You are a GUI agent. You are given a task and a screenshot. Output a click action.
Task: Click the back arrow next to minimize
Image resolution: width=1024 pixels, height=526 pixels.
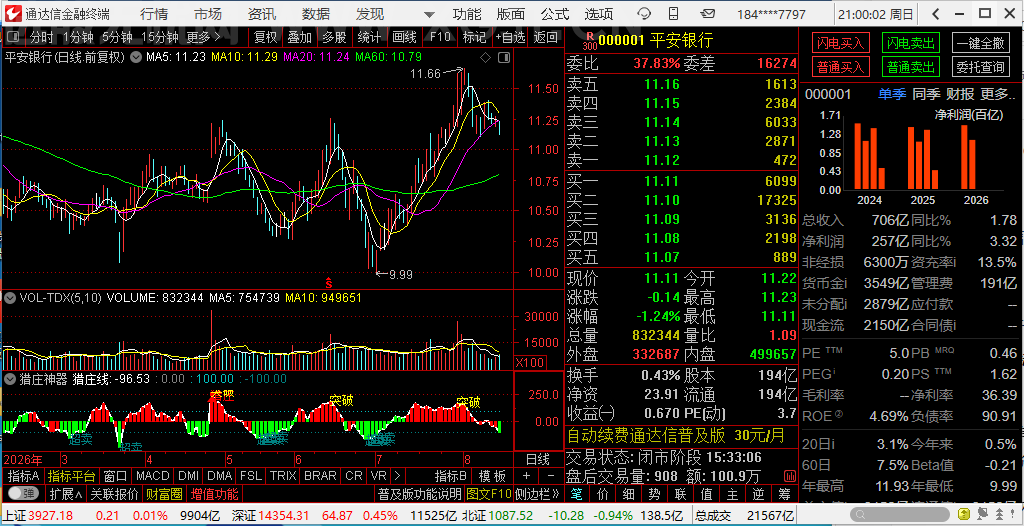click(935, 14)
